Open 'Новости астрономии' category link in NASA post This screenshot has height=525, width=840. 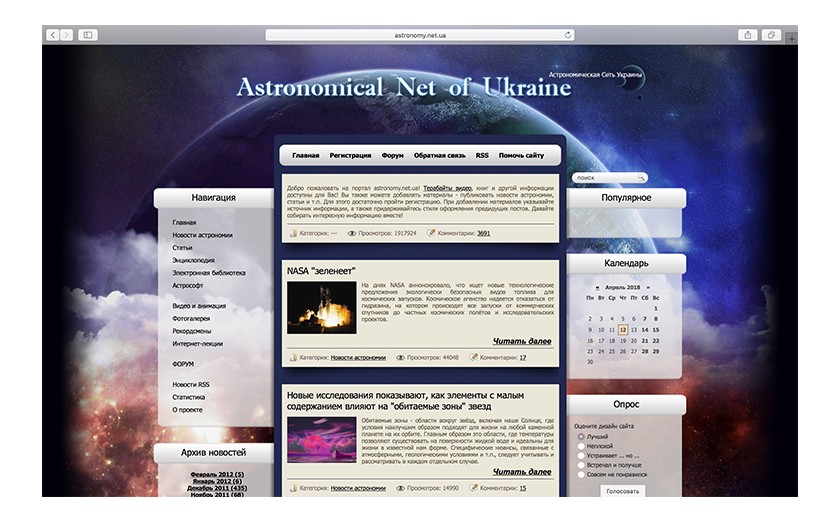(x=358, y=357)
